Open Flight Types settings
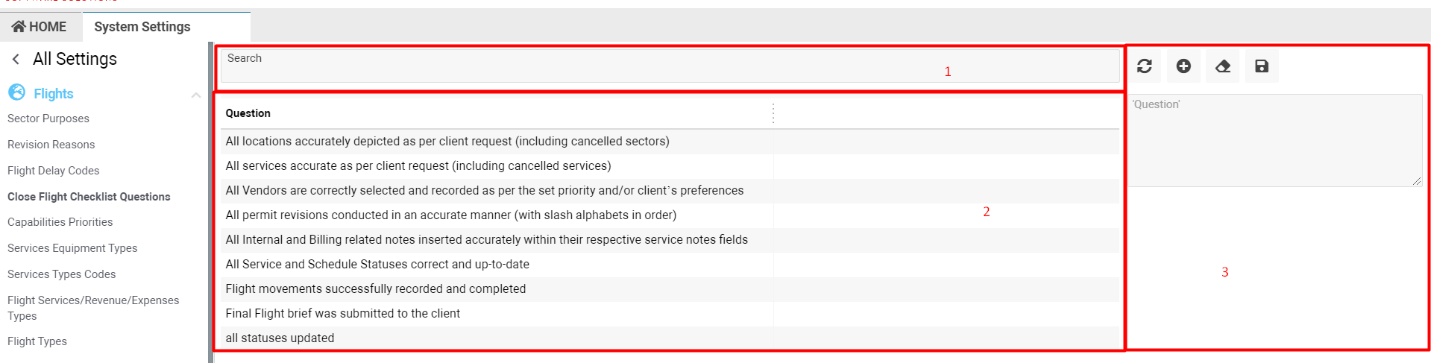 (37, 341)
